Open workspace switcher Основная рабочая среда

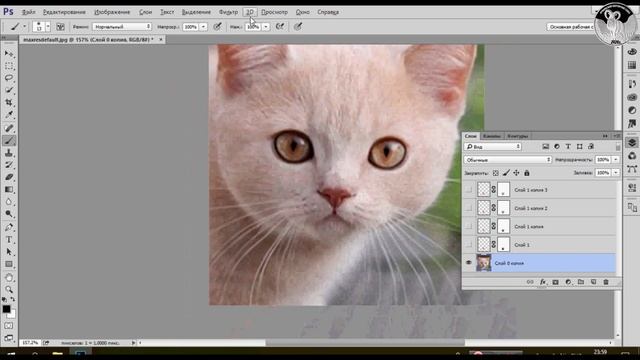[x=571, y=27]
